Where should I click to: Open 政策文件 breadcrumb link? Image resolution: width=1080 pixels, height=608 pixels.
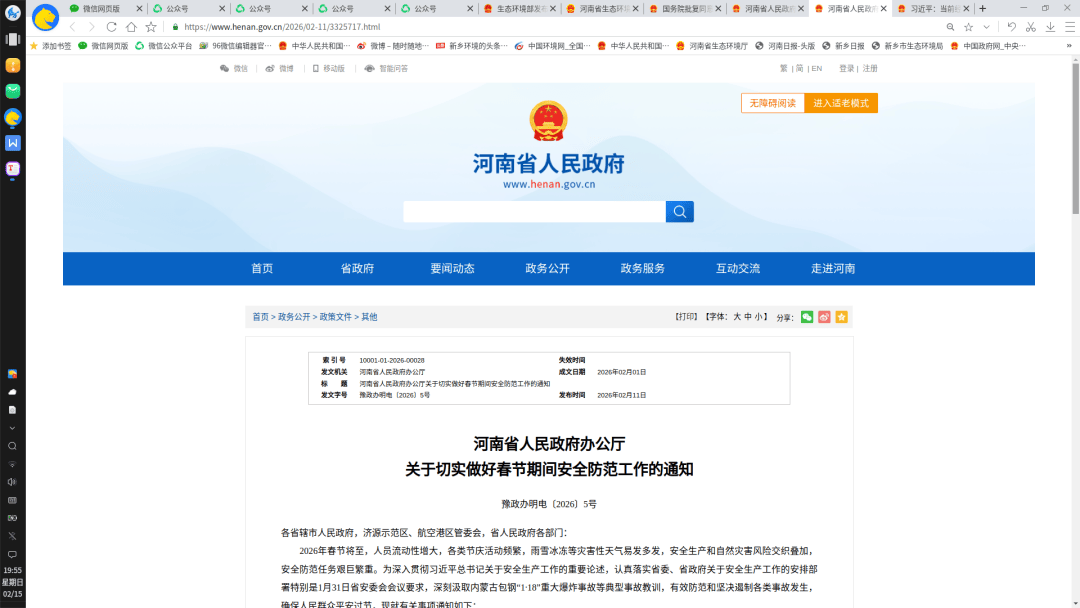tap(335, 317)
